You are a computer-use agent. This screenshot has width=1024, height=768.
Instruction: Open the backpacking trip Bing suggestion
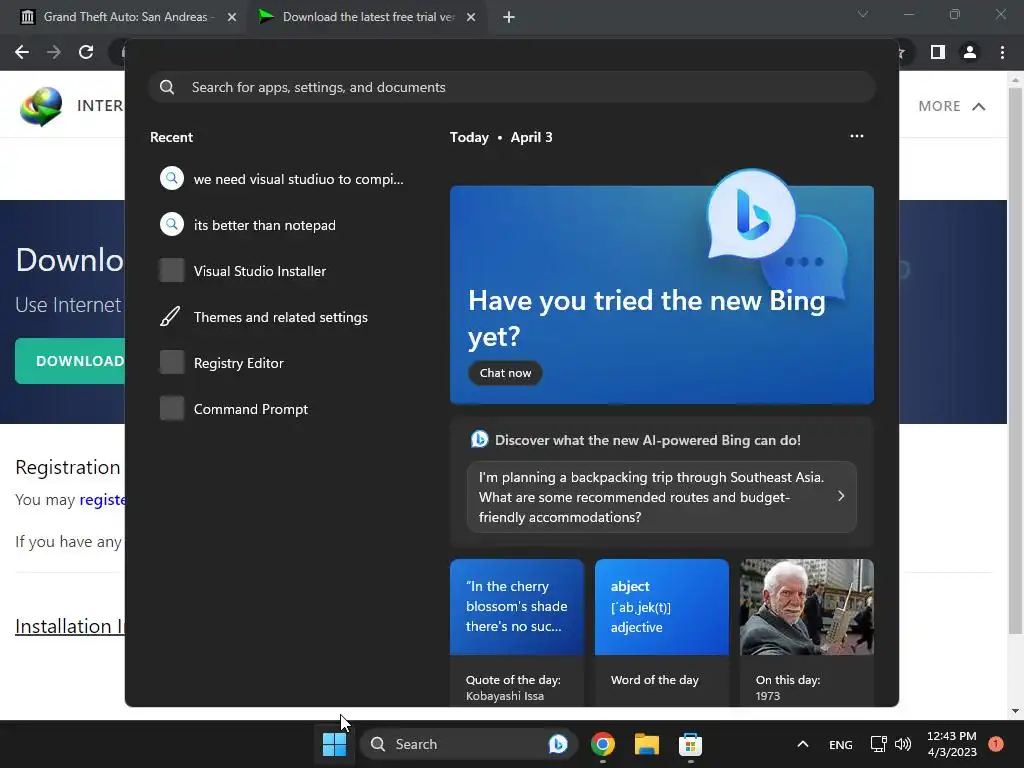pyautogui.click(x=661, y=497)
